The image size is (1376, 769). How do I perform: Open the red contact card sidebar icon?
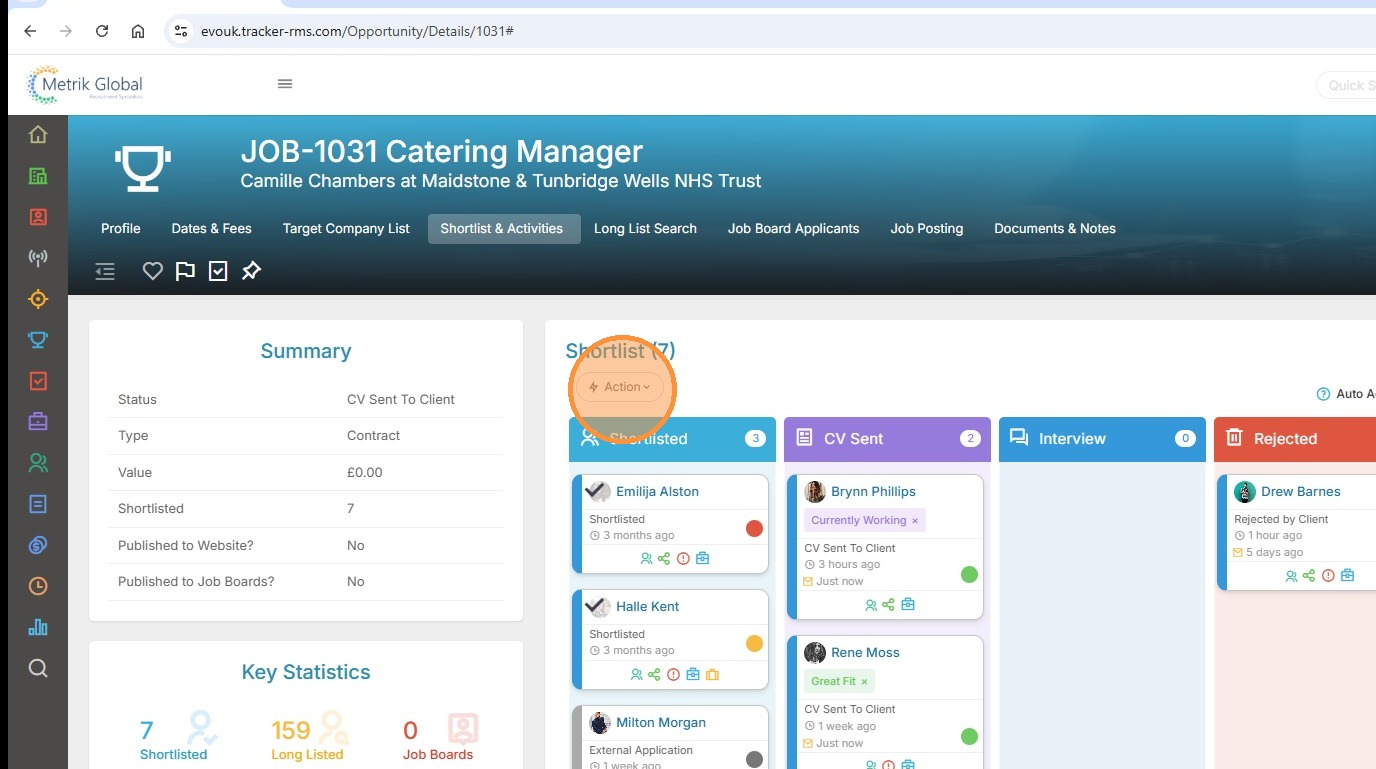38,217
